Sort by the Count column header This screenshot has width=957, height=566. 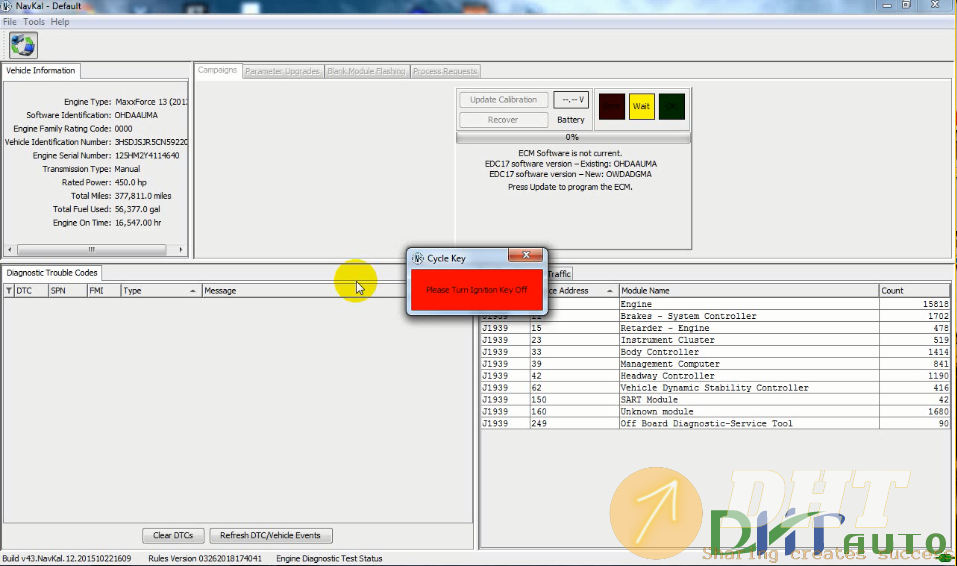pos(914,291)
